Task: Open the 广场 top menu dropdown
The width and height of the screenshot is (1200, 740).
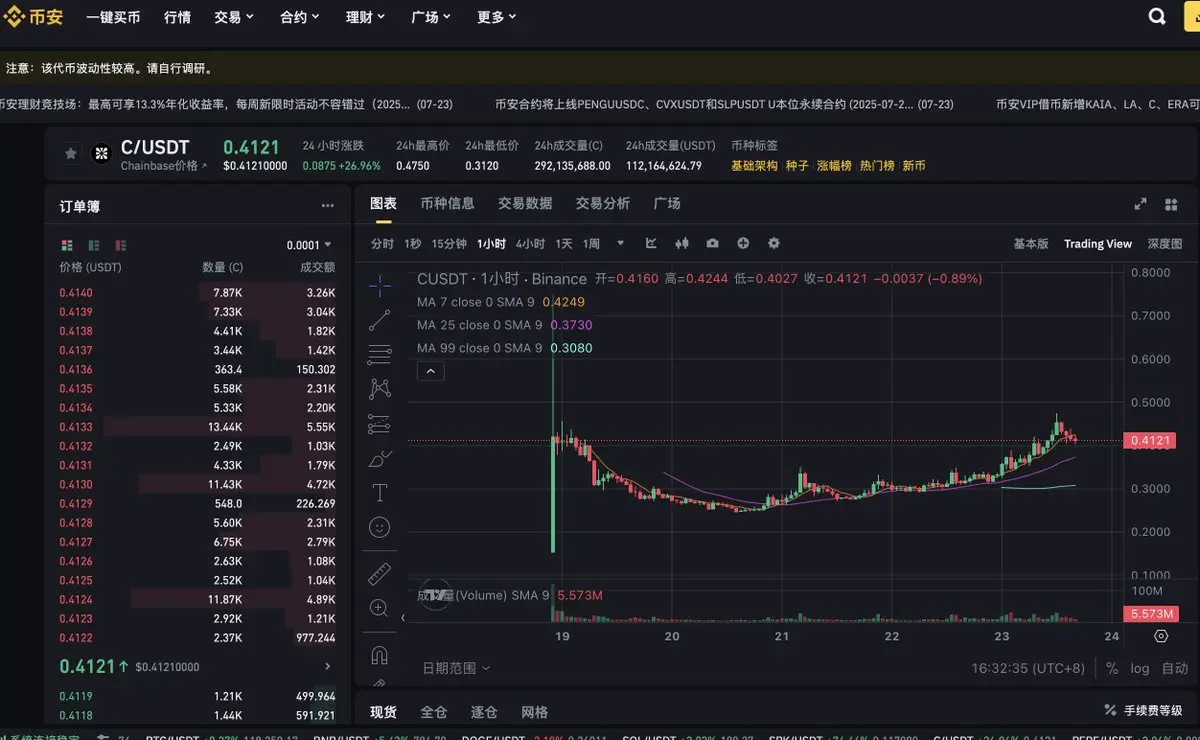Action: pyautogui.click(x=431, y=17)
